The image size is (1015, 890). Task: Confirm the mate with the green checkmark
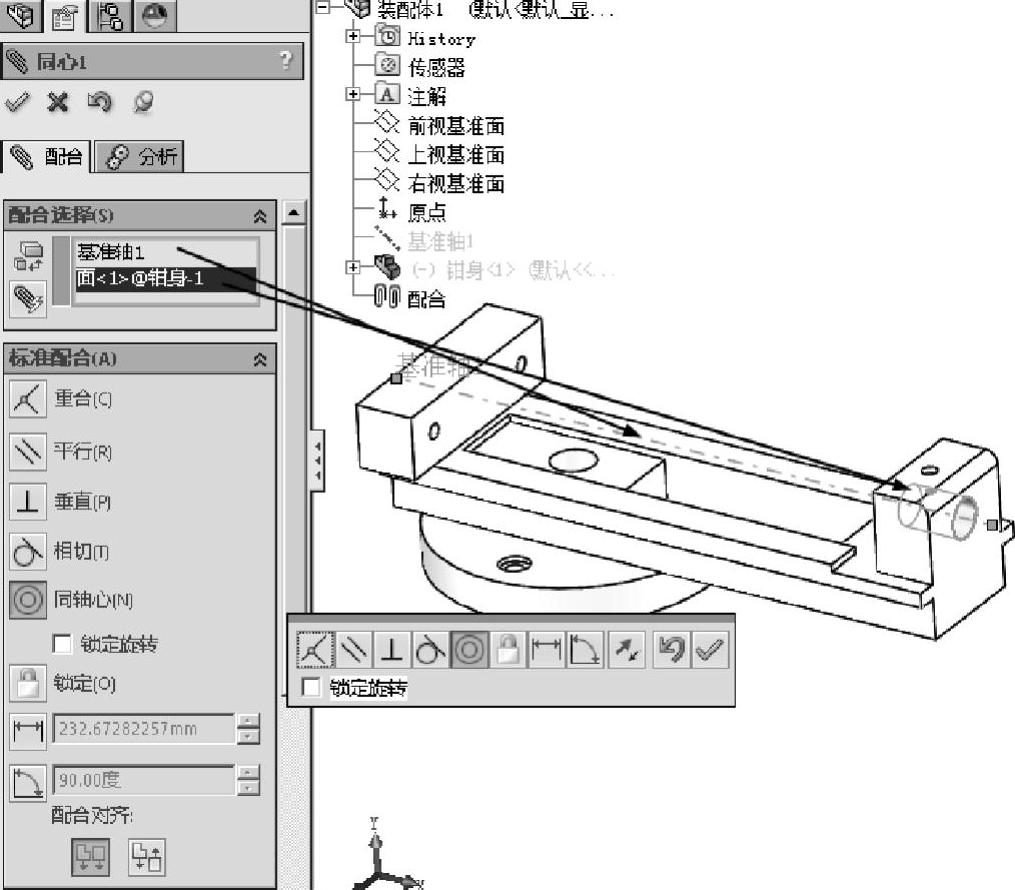click(x=17, y=102)
